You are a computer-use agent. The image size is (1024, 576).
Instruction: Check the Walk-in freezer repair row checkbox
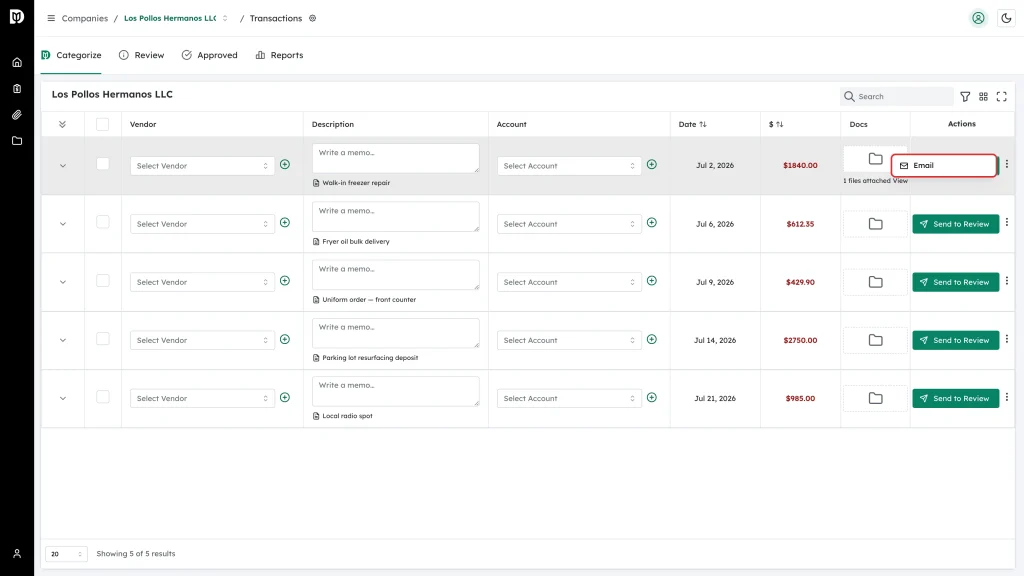point(103,164)
